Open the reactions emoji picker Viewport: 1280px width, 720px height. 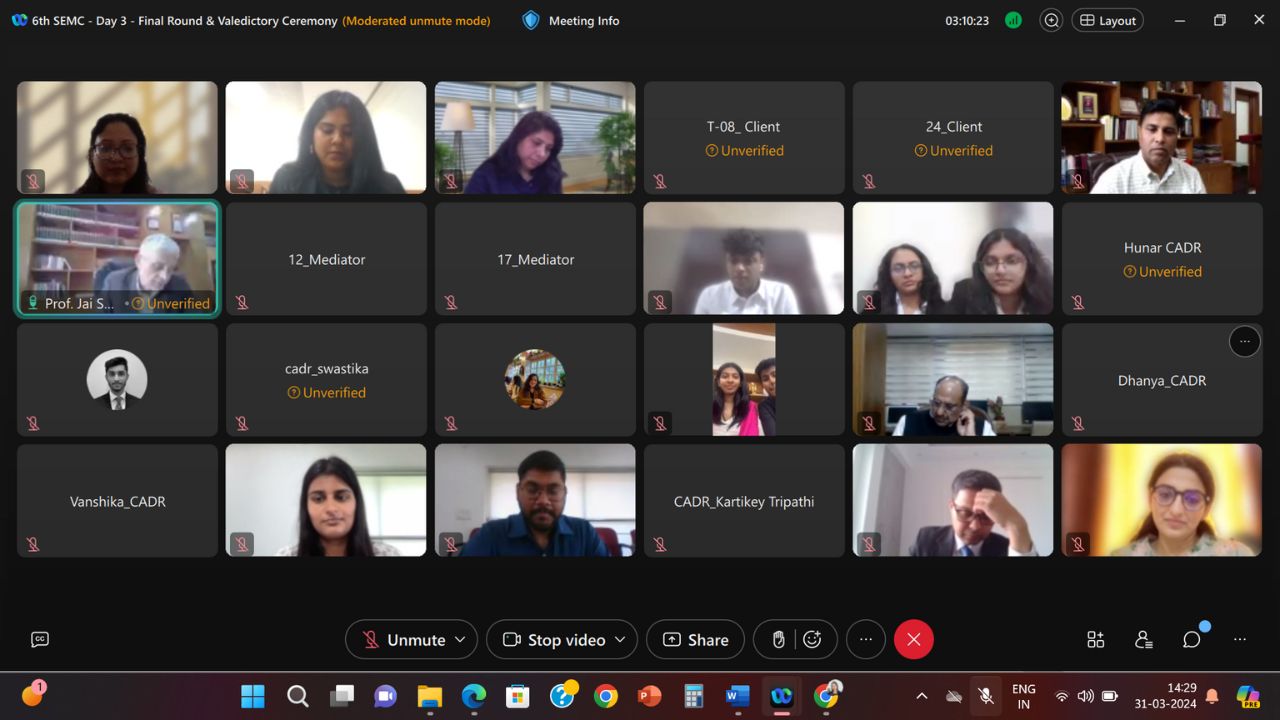click(x=812, y=640)
